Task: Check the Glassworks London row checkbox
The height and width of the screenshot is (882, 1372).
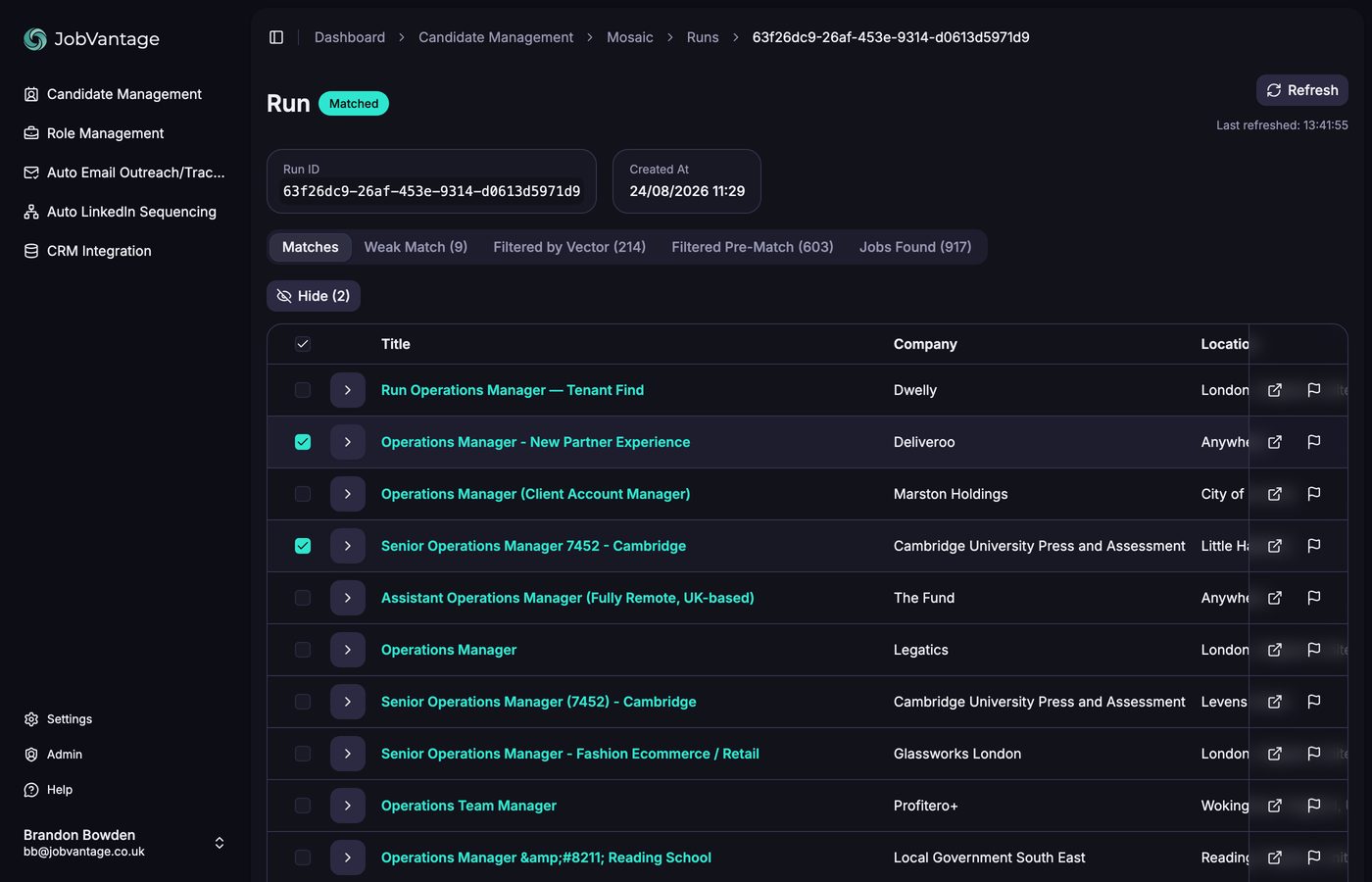Action: (303, 754)
